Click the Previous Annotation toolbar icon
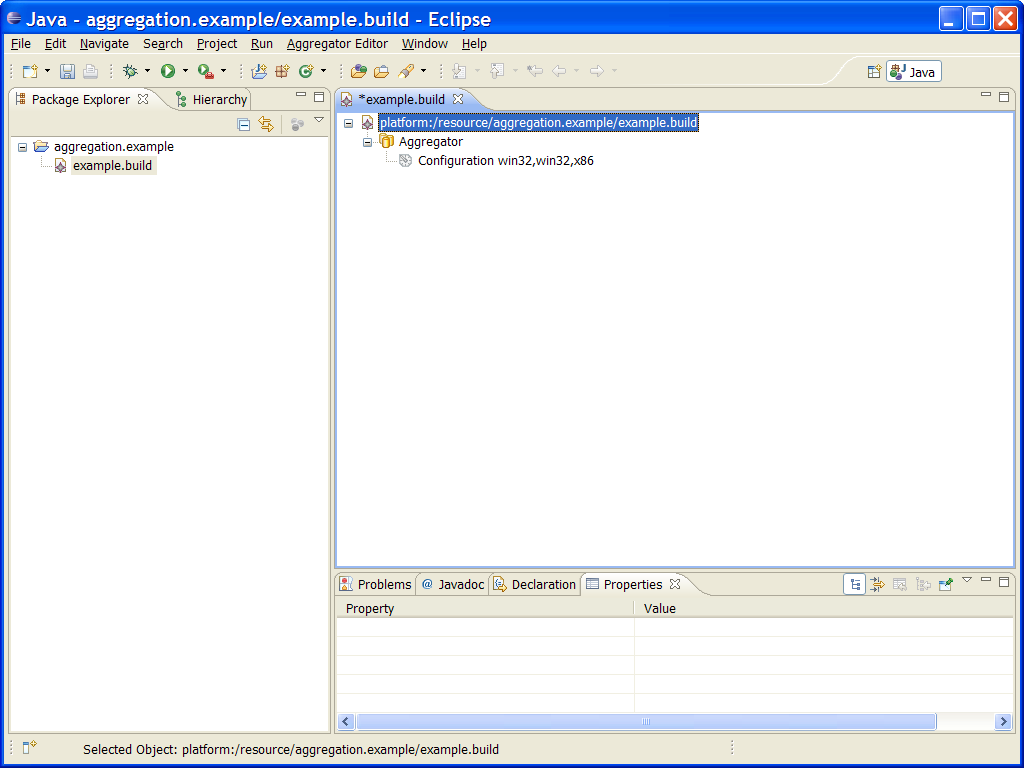 click(x=497, y=71)
